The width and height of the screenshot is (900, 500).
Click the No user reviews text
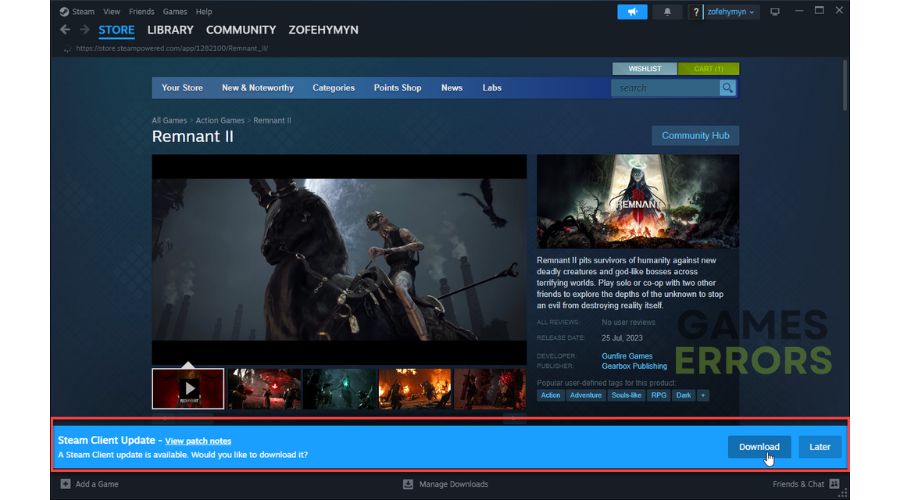(x=628, y=323)
